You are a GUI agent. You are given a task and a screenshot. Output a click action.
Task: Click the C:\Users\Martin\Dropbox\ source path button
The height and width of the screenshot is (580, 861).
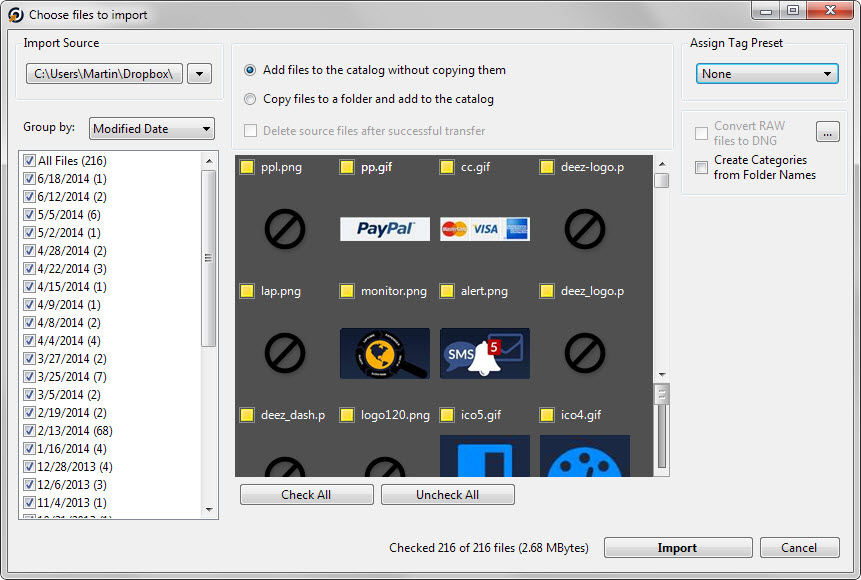tap(104, 74)
